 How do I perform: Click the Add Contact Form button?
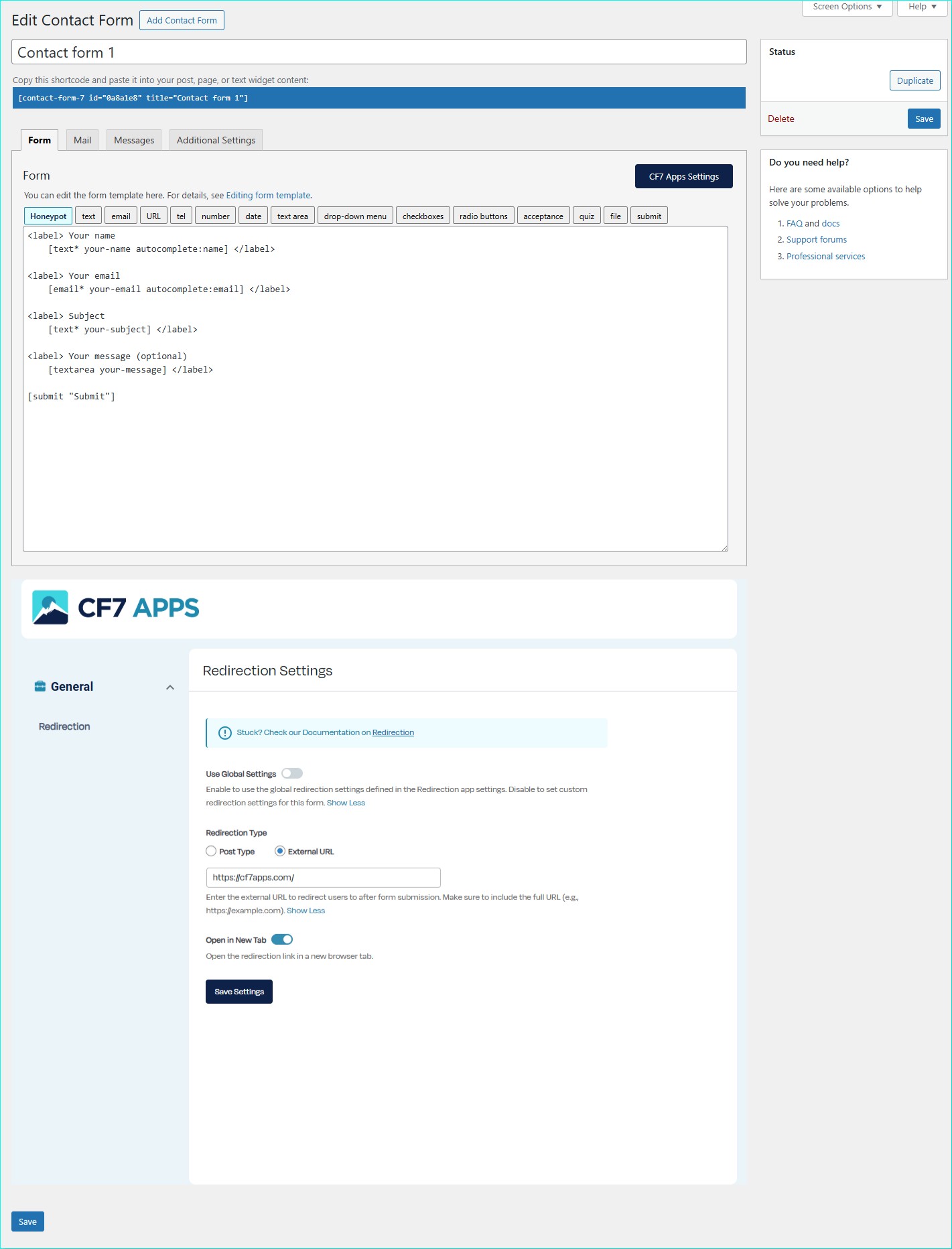[x=182, y=20]
